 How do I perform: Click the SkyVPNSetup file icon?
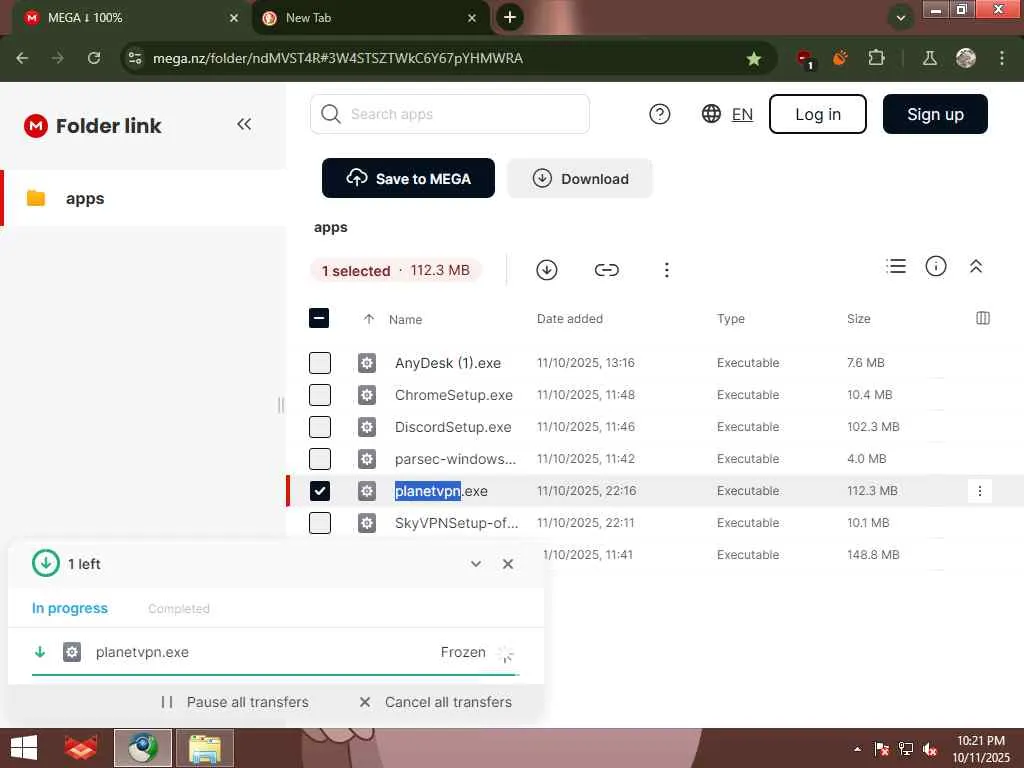click(367, 522)
